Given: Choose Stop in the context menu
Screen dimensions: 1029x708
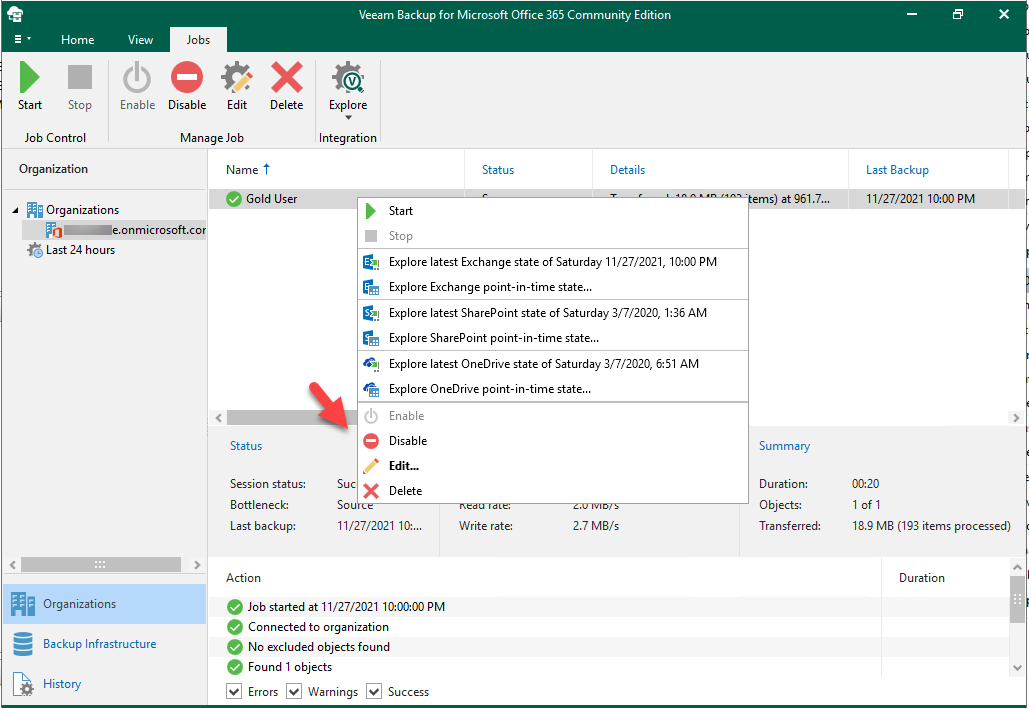Looking at the screenshot, I should [553, 236].
